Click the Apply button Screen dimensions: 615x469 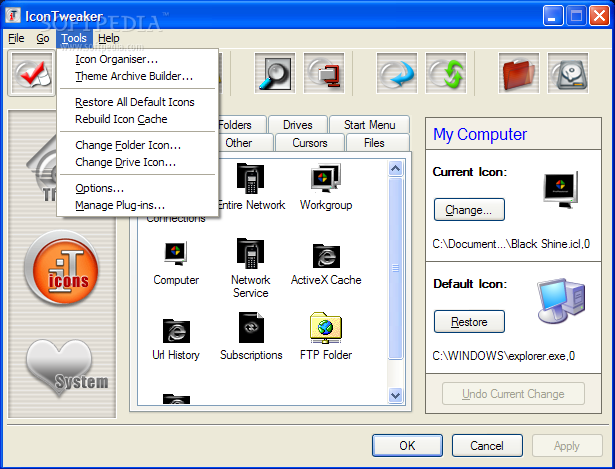(567, 445)
